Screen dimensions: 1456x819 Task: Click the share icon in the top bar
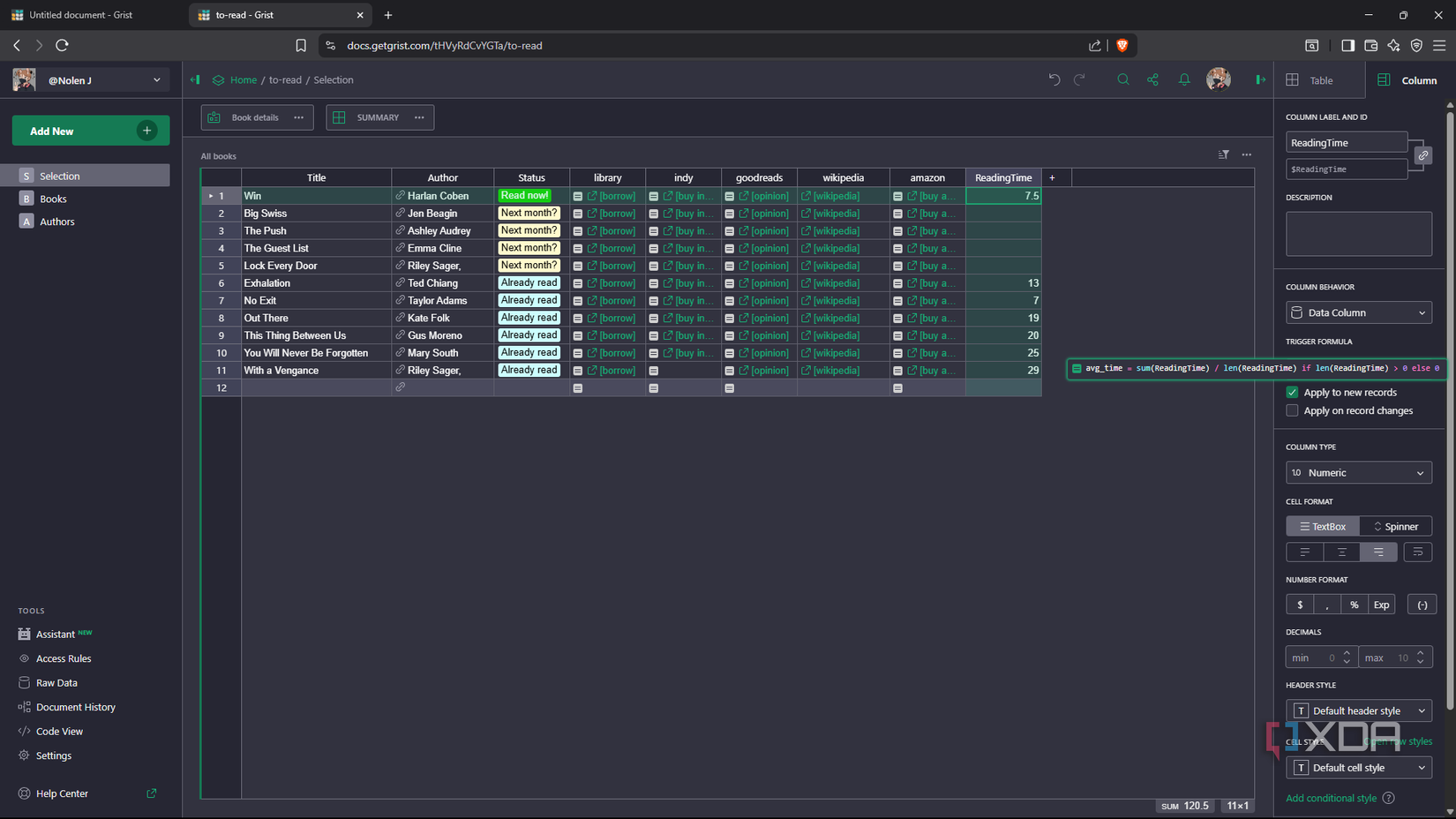click(1153, 79)
